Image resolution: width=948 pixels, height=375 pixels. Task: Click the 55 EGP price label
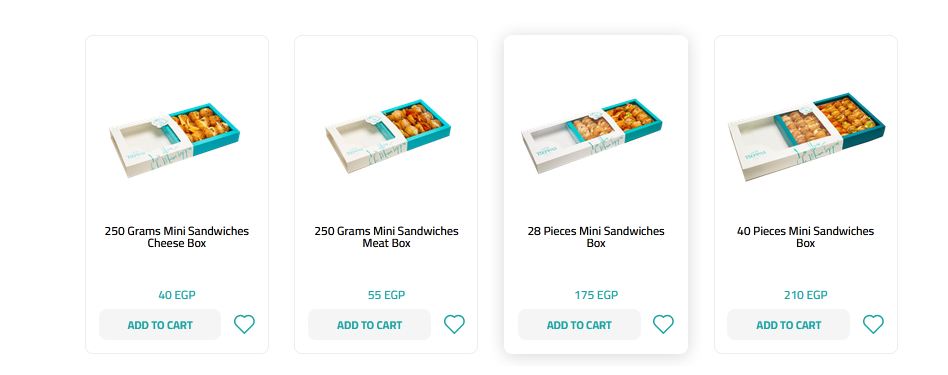click(386, 295)
